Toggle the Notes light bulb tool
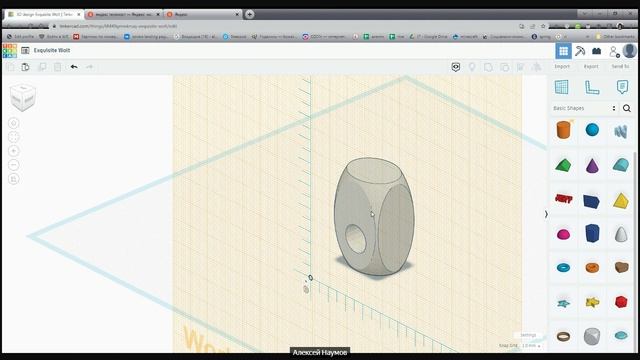Image resolution: width=640 pixels, height=360 pixels. pyautogui.click(x=472, y=67)
